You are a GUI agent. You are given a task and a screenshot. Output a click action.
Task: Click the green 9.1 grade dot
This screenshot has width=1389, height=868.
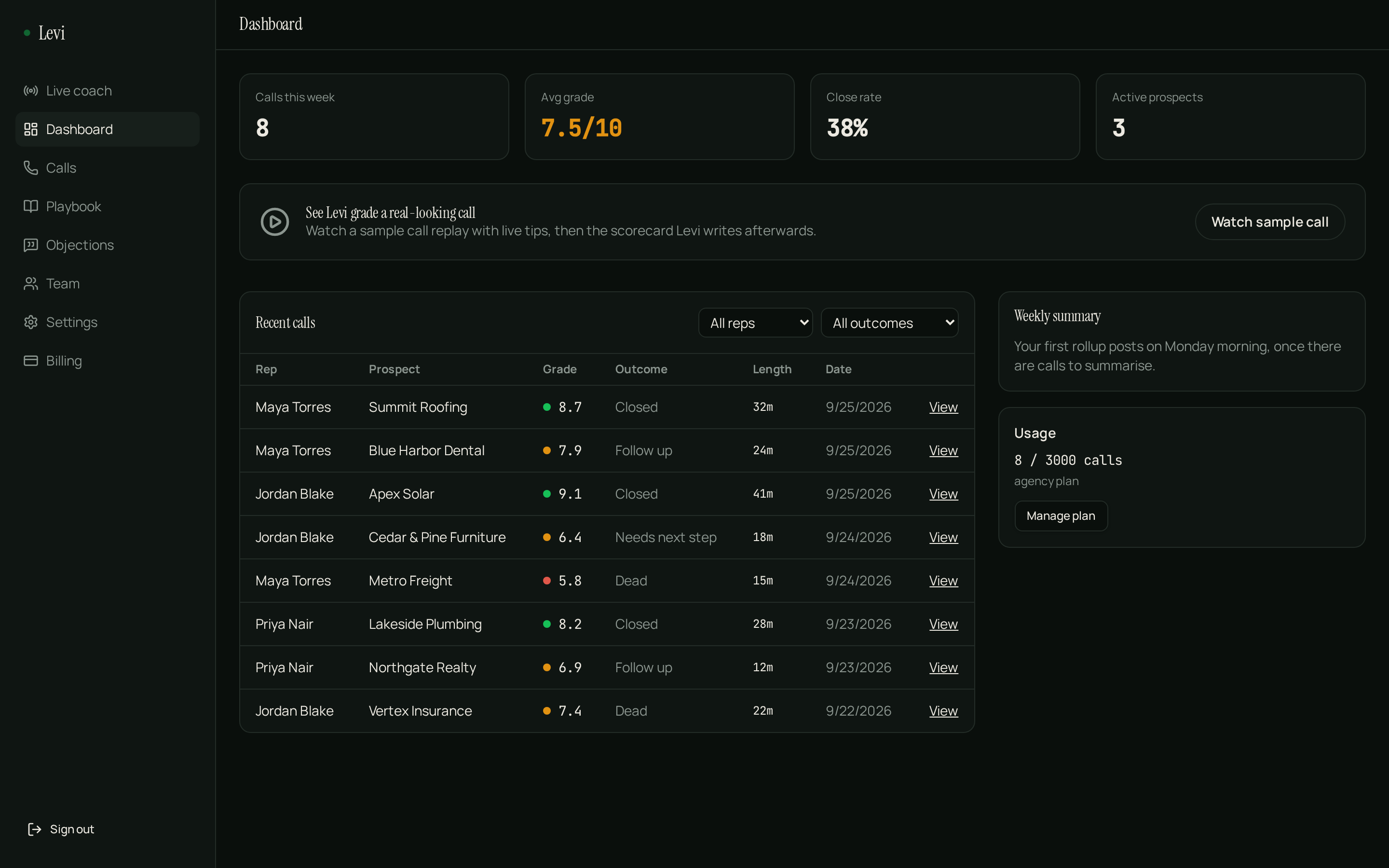(x=547, y=494)
